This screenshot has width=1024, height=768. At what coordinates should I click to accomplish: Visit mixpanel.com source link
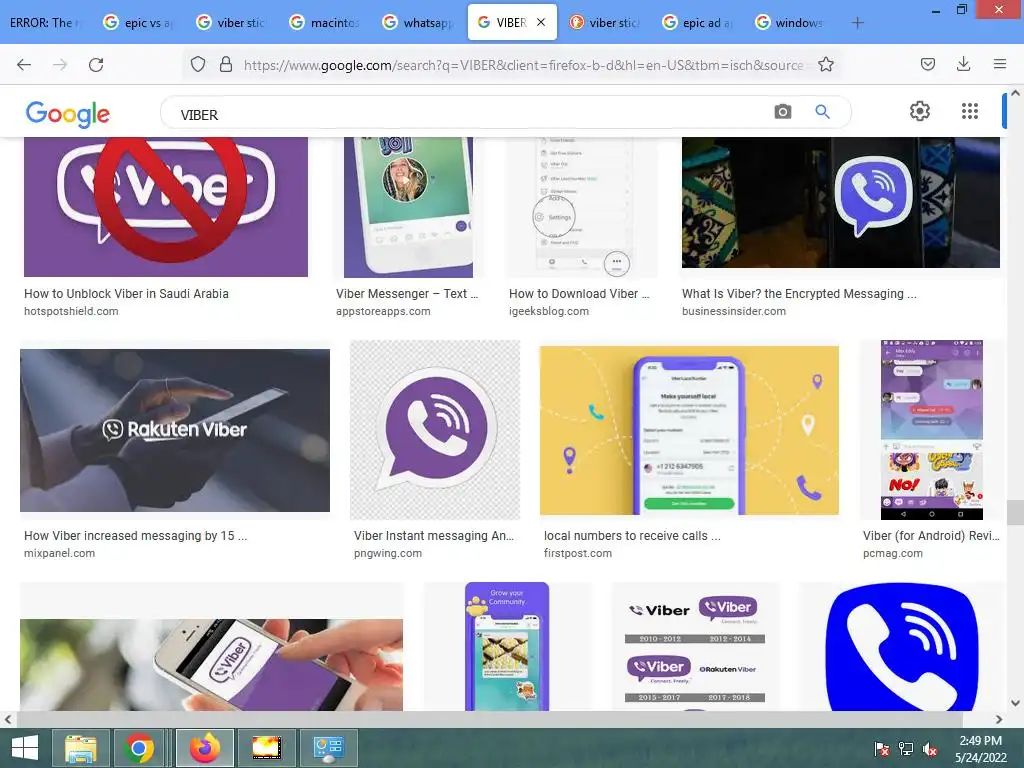tap(59, 553)
